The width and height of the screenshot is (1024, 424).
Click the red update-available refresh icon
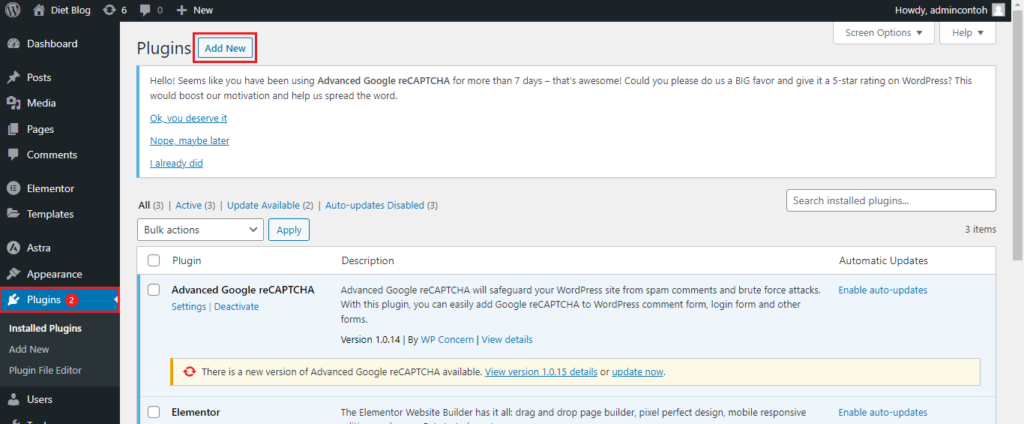pos(189,372)
